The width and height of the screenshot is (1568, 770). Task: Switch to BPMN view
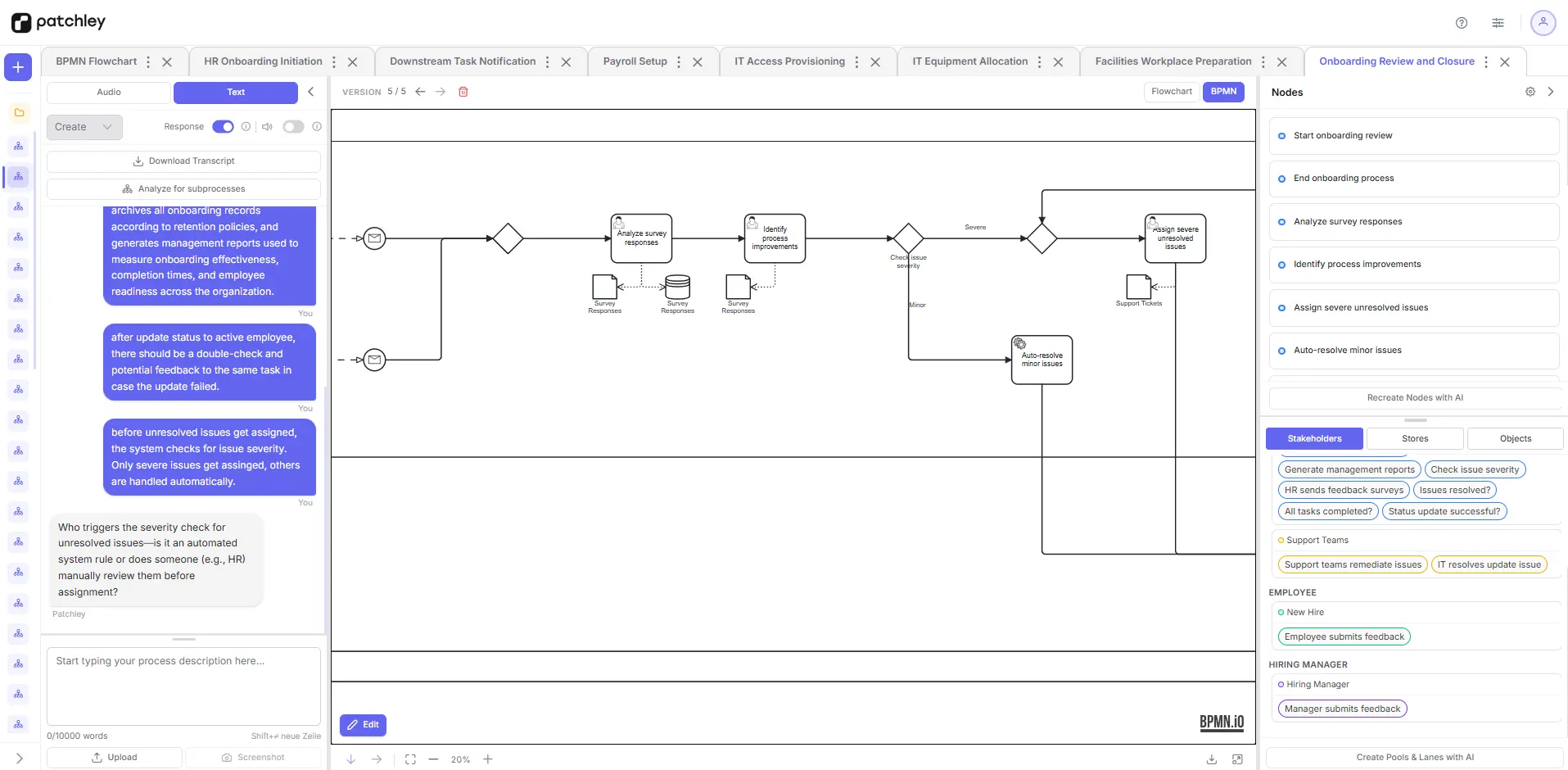(x=1223, y=92)
